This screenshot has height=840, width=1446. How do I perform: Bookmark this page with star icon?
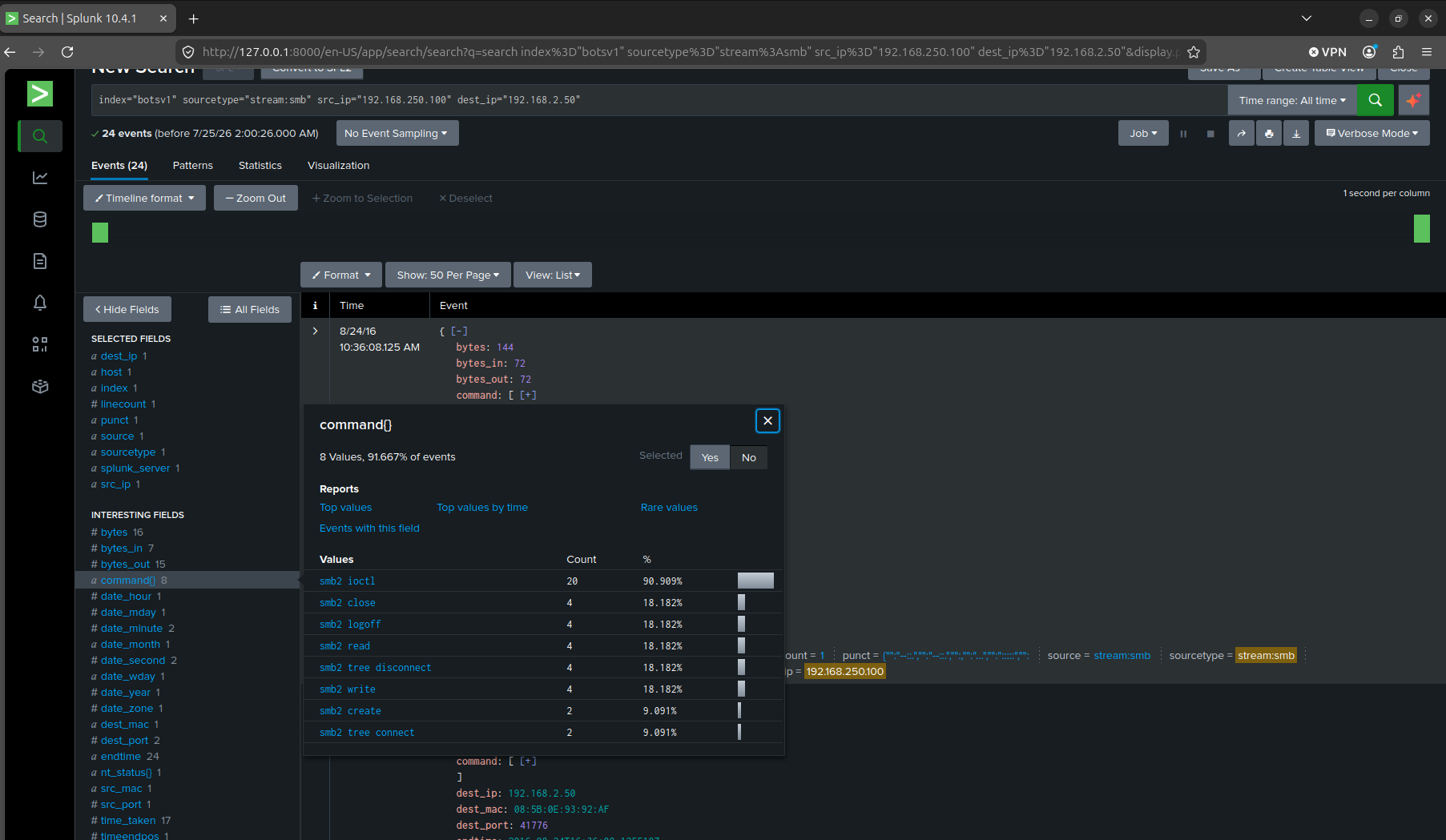[x=1194, y=52]
